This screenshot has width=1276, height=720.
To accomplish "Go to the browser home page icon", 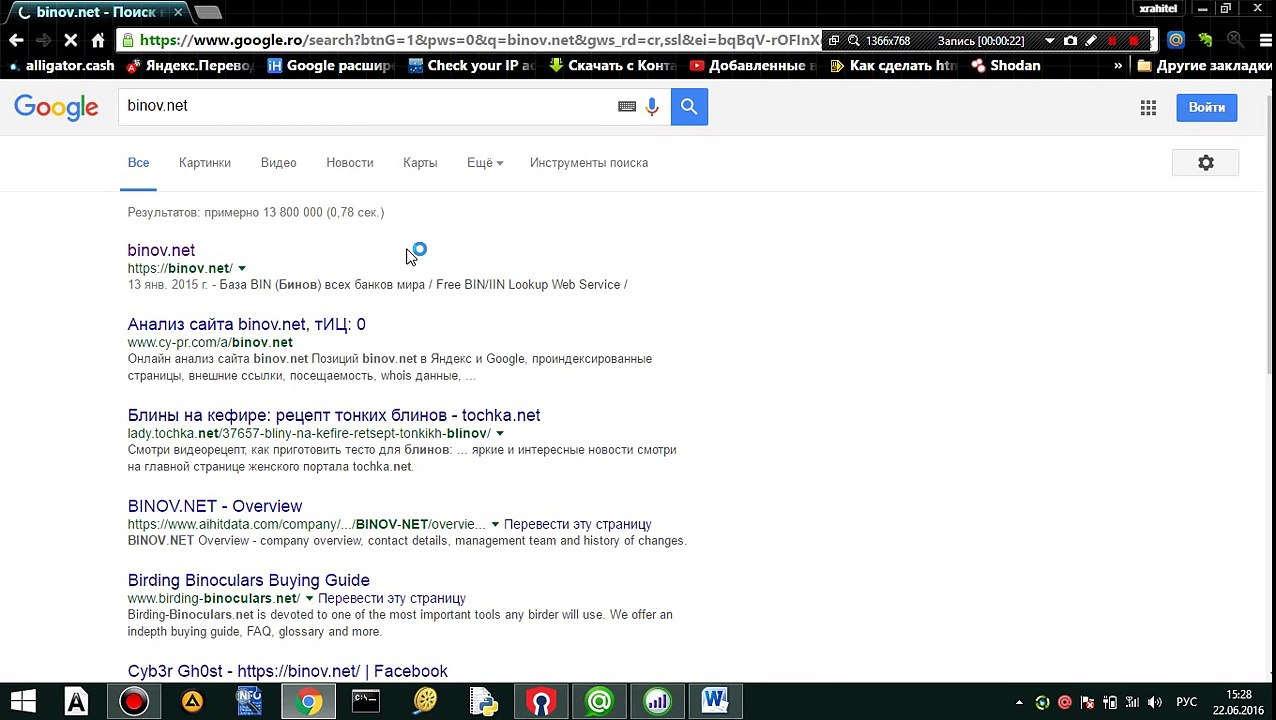I will 98,40.
